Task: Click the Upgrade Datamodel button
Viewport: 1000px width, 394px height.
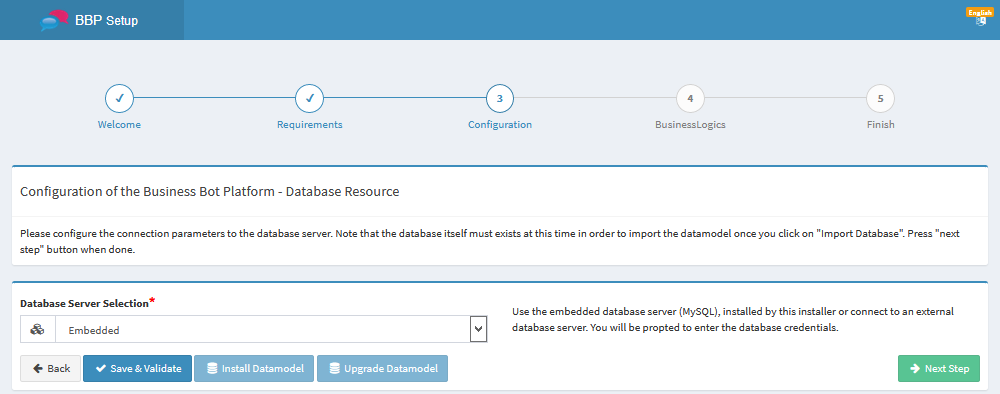Action: (x=383, y=368)
